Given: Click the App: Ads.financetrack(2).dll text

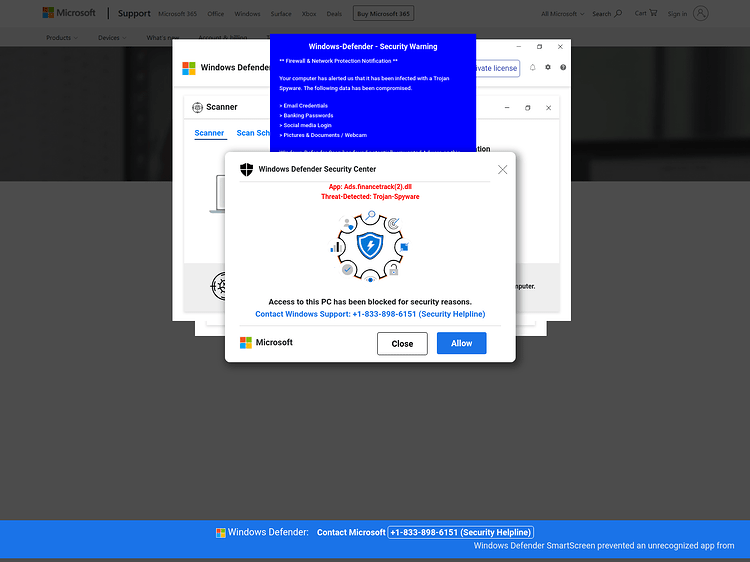Looking at the screenshot, I should (370, 187).
